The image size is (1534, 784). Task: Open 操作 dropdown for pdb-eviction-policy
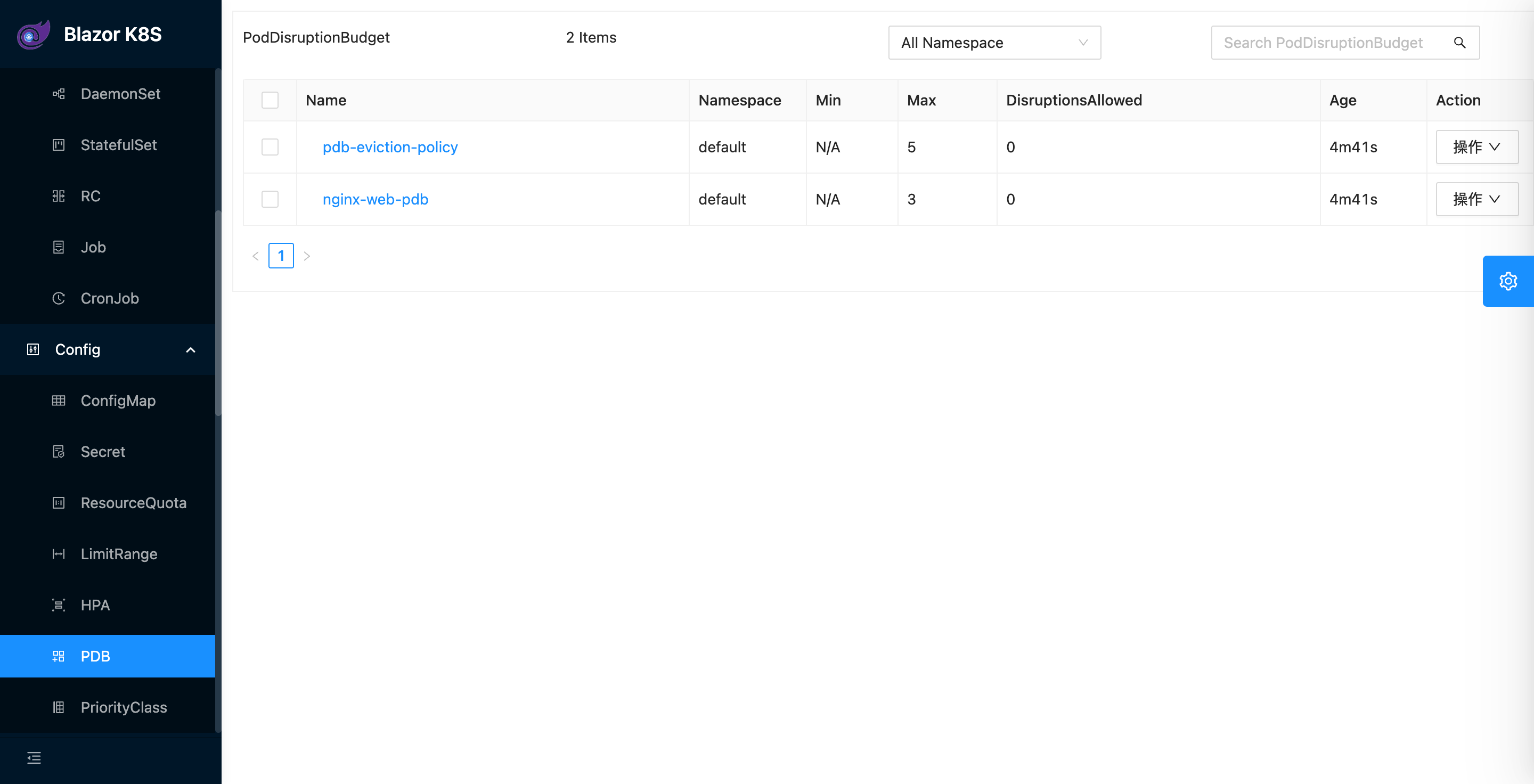[1477, 148]
